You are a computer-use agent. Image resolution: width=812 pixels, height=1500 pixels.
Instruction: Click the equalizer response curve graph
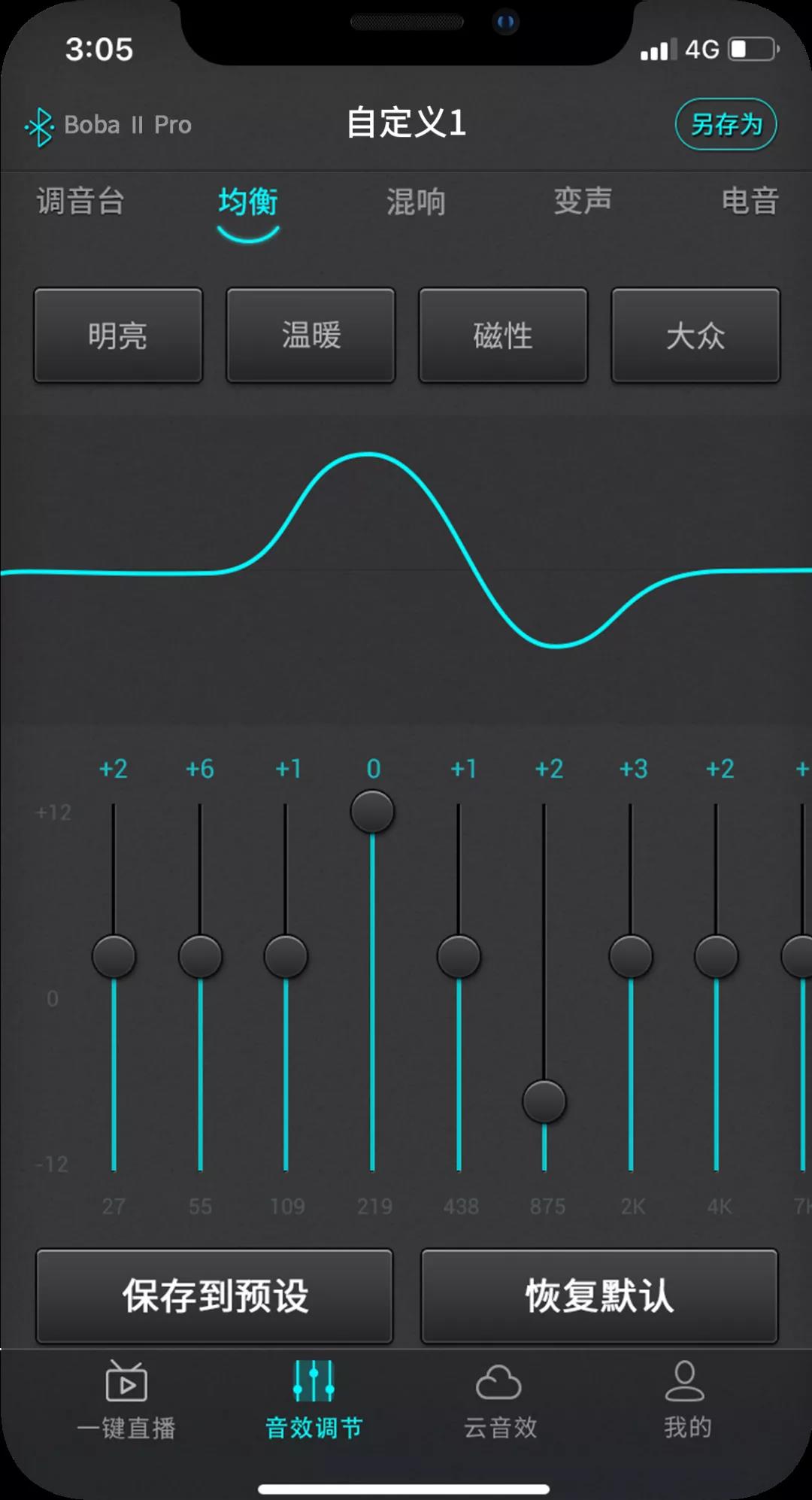click(406, 570)
